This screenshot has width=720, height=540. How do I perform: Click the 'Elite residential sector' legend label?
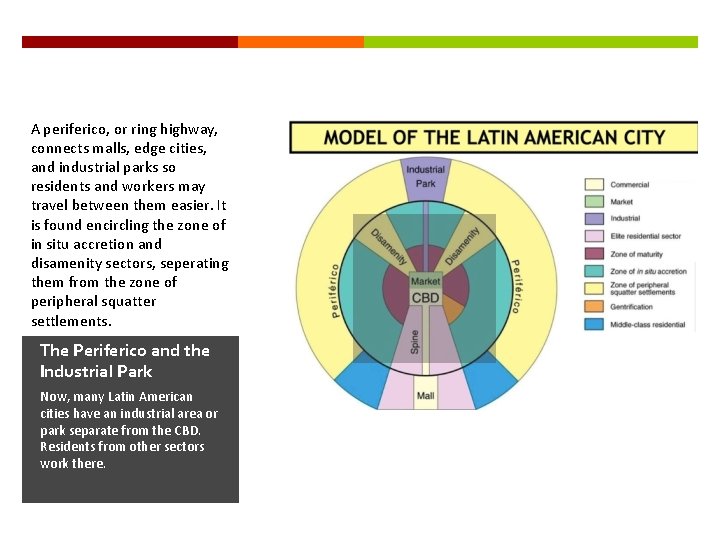646,236
